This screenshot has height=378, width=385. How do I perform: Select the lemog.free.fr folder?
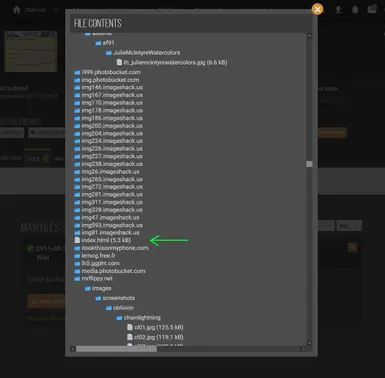95,256
